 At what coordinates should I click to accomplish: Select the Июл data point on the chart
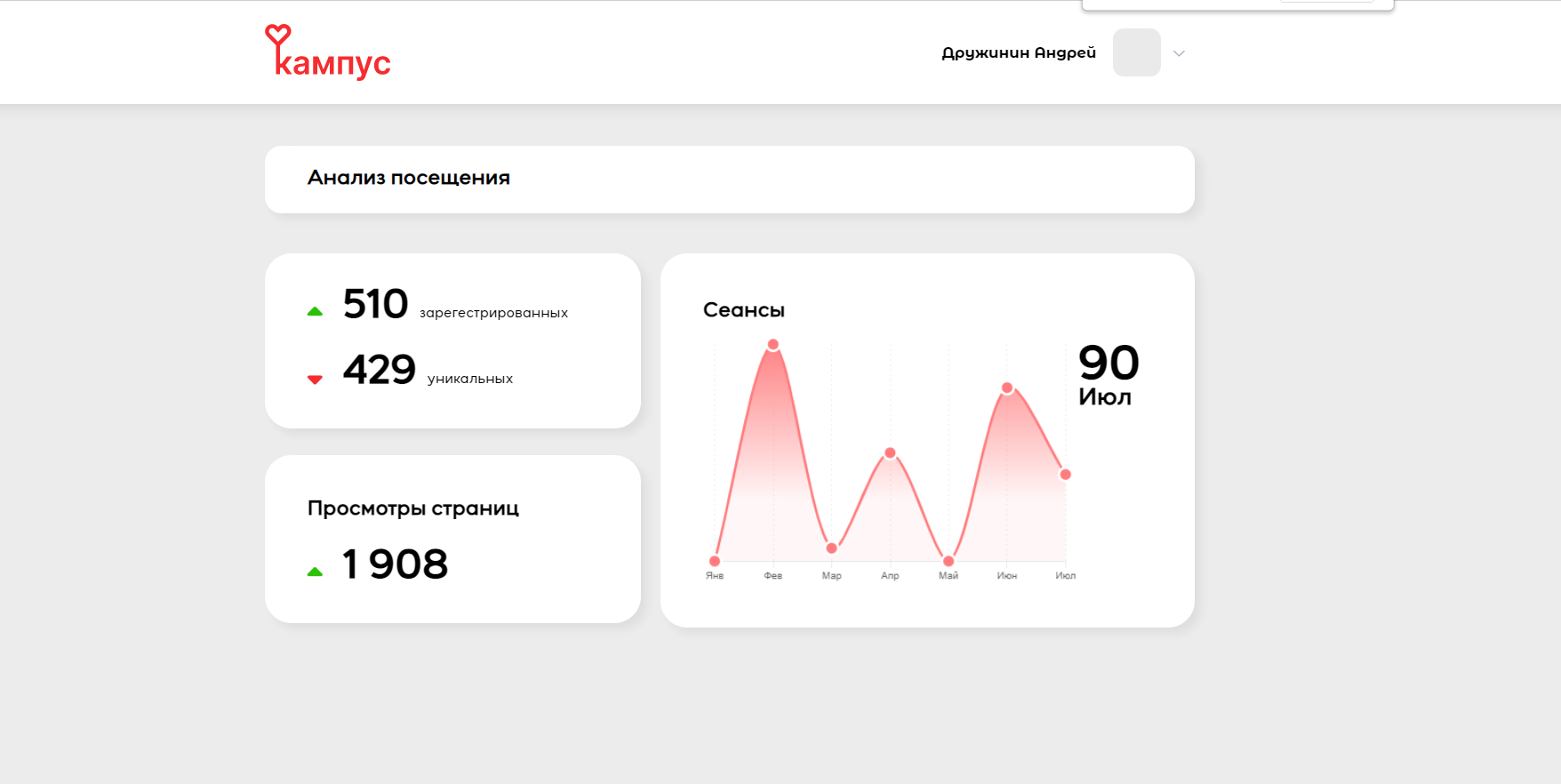pos(1065,474)
